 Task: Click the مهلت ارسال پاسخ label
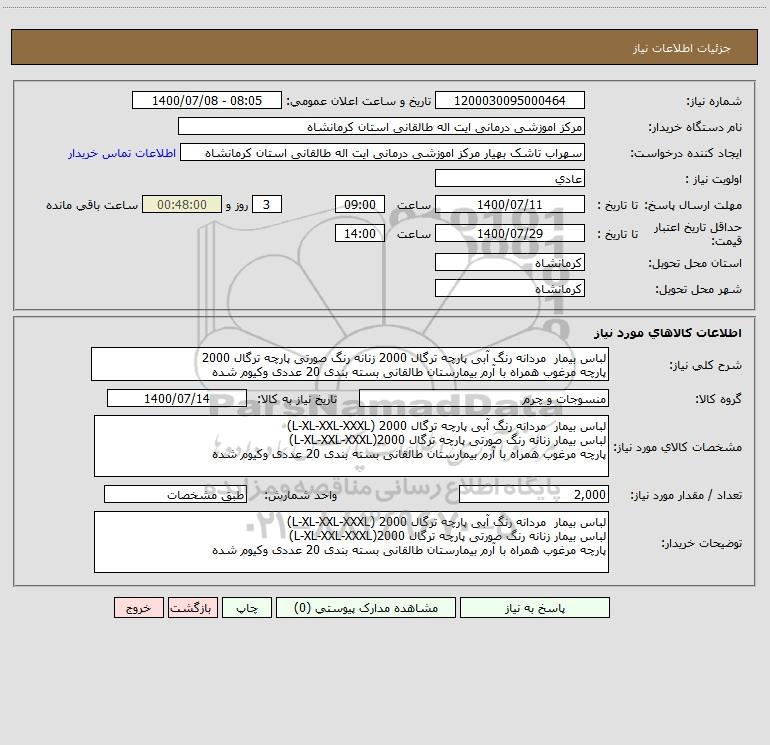[x=691, y=205]
